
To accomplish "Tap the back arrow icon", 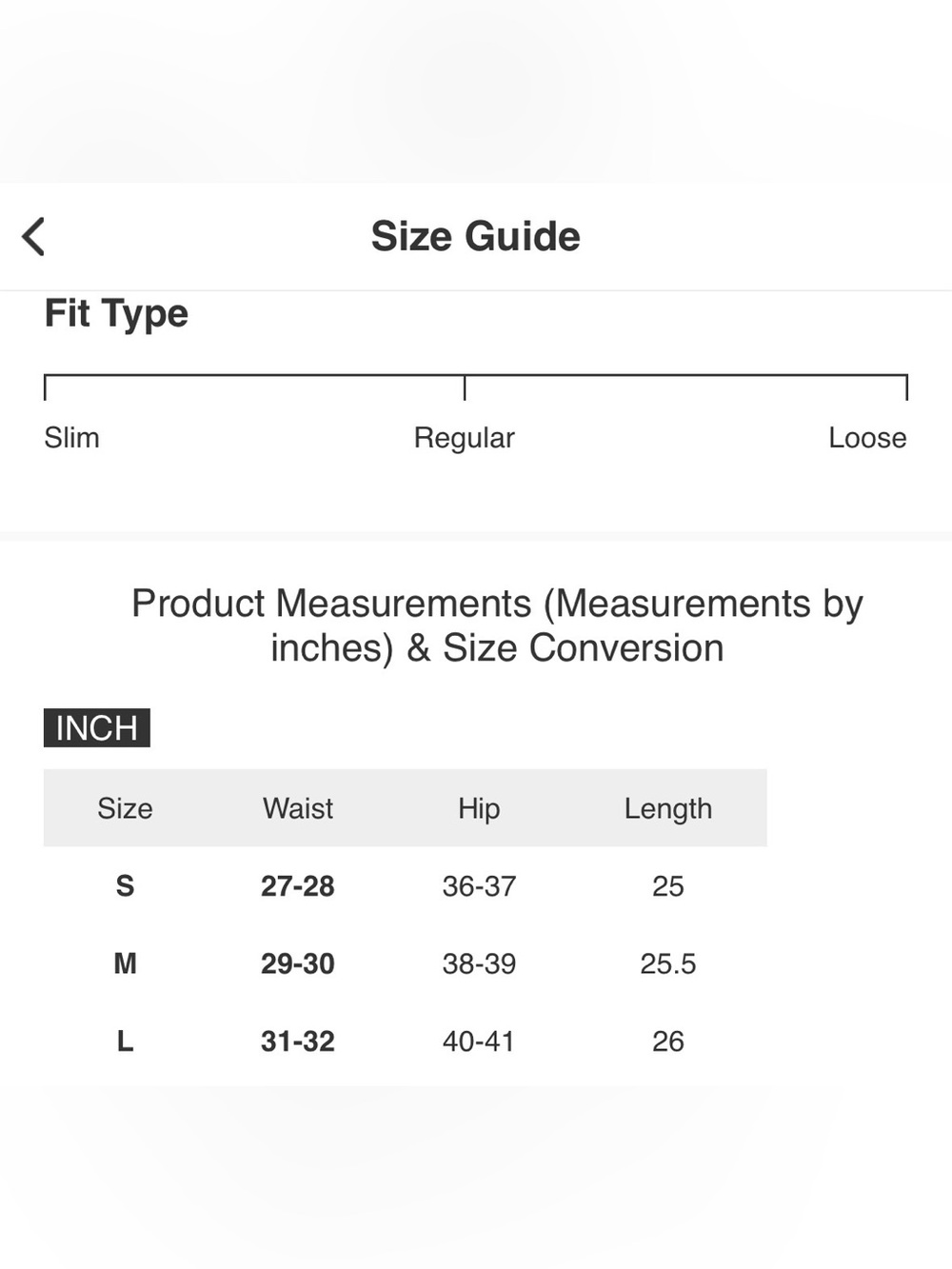I will (33, 237).
